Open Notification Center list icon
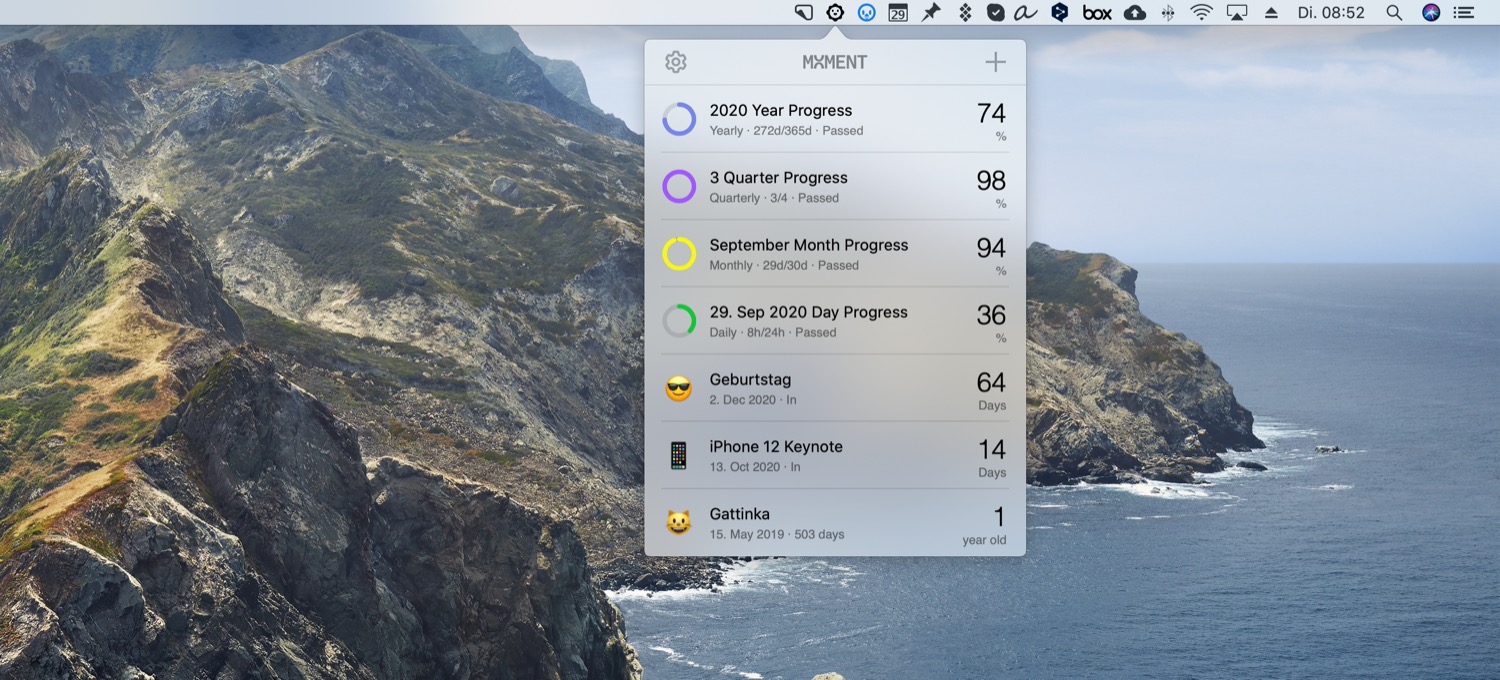Image resolution: width=1500 pixels, height=680 pixels. (1464, 13)
